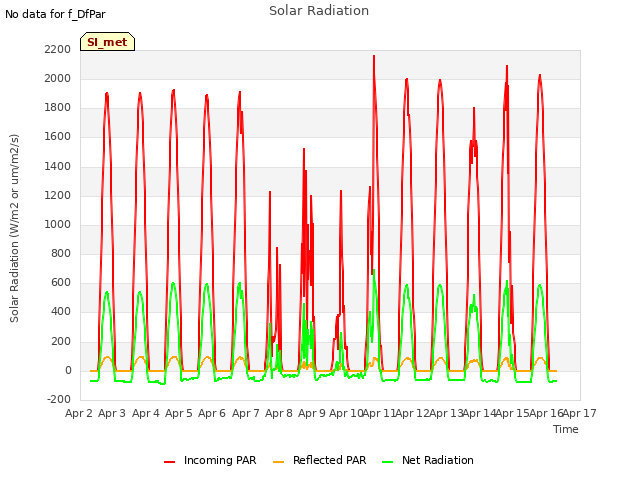Click the SI_met annotation label
Screen dimensions: 640x480
click(x=107, y=42)
